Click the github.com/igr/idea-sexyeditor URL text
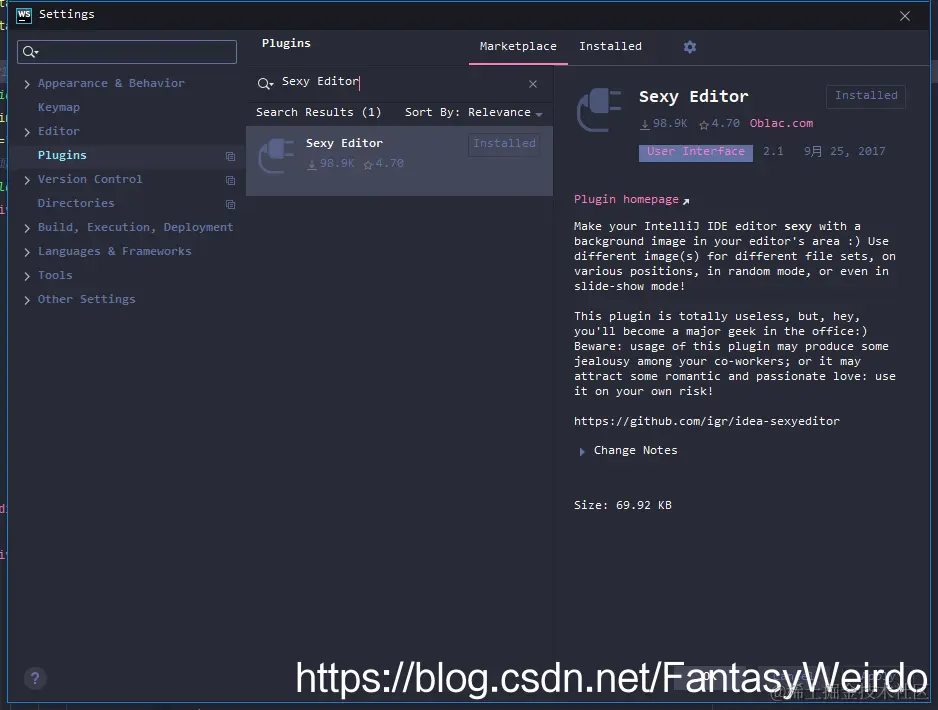Viewport: 938px width, 710px height. [706, 421]
